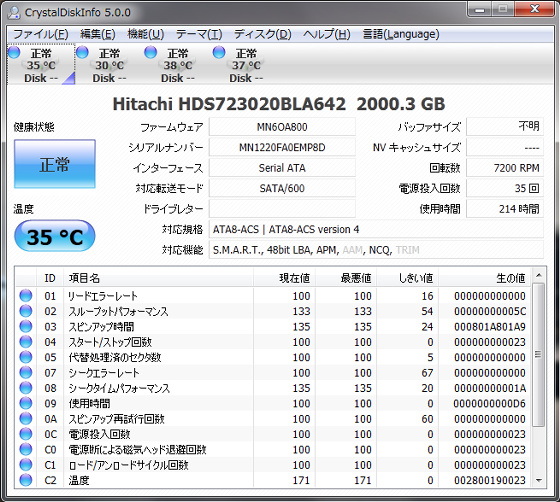Click the serial number field MN1220FA0EMP8D
This screenshot has width=560, height=502.
point(282,147)
